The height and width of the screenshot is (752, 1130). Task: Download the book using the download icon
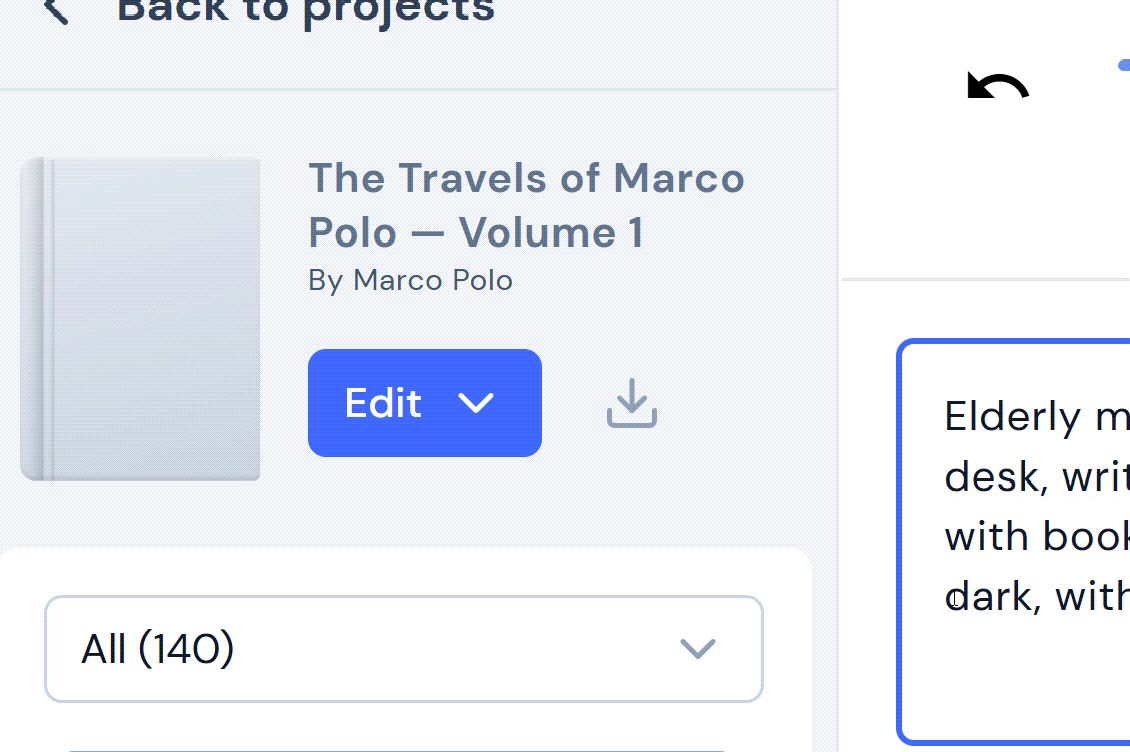point(632,403)
